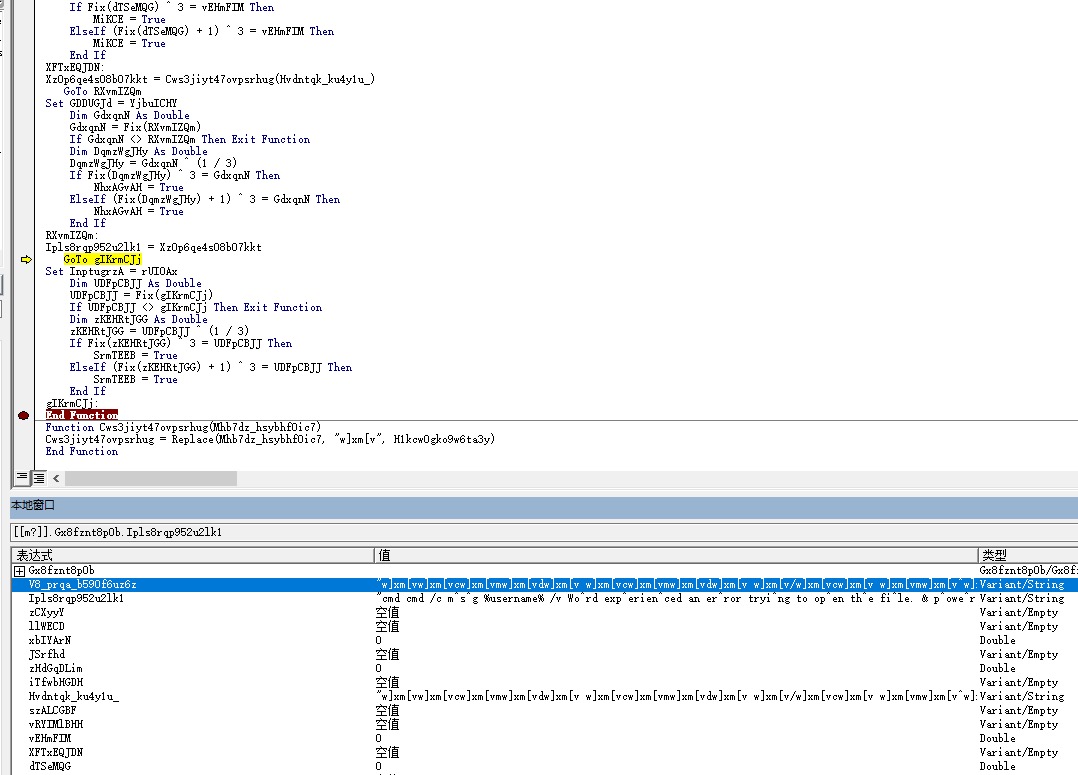Screen dimensions: 1078x775
Task: Click the call stack path field
Action: point(544,532)
